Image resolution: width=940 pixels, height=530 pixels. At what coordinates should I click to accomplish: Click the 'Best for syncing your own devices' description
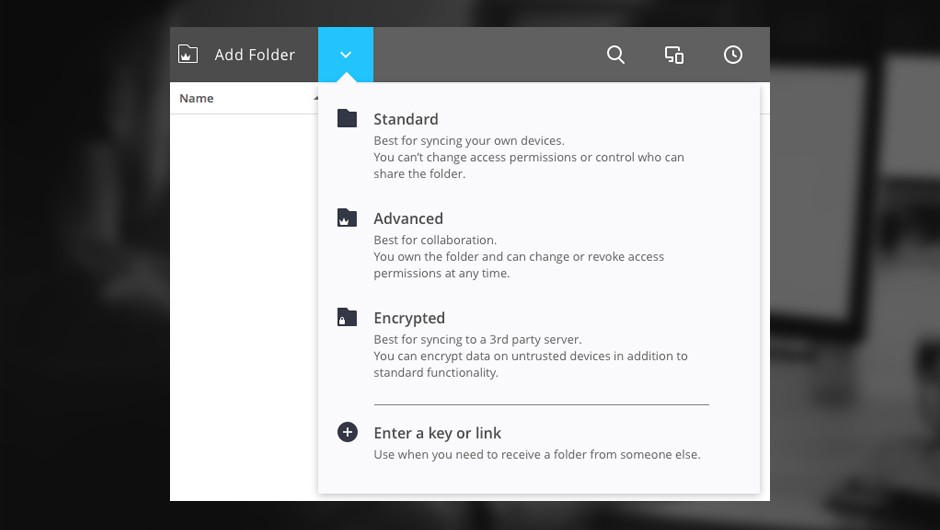469,141
